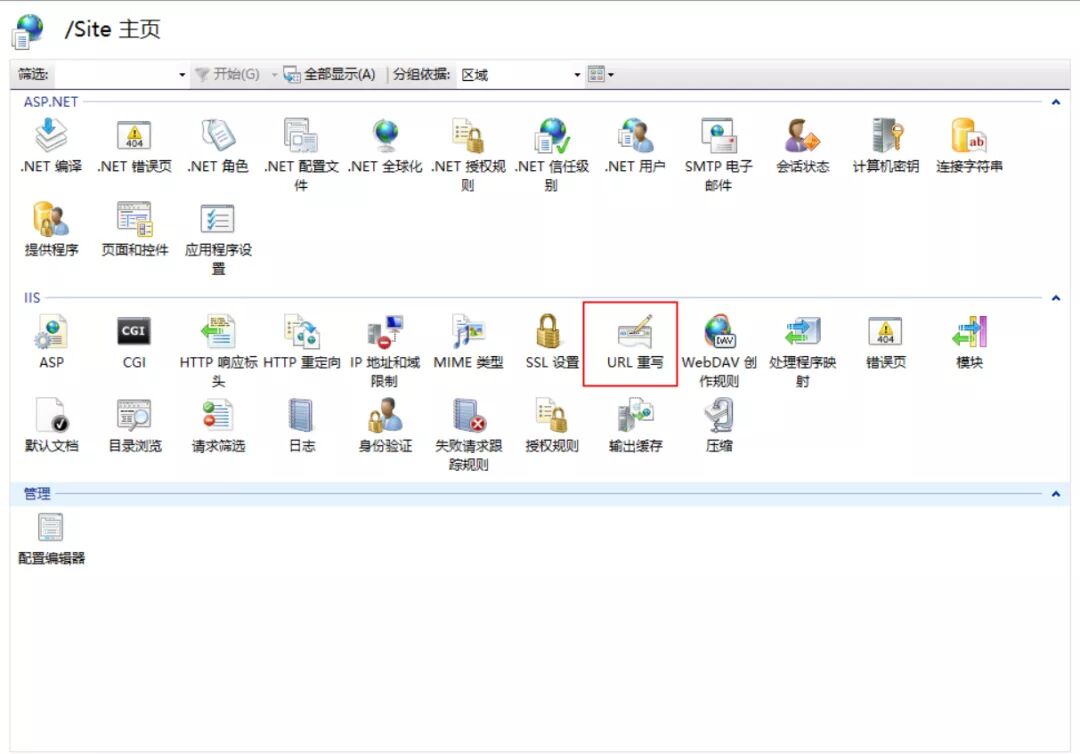The image size is (1080, 754).
Task: Open the .NET 编译 feature
Action: click(x=51, y=145)
